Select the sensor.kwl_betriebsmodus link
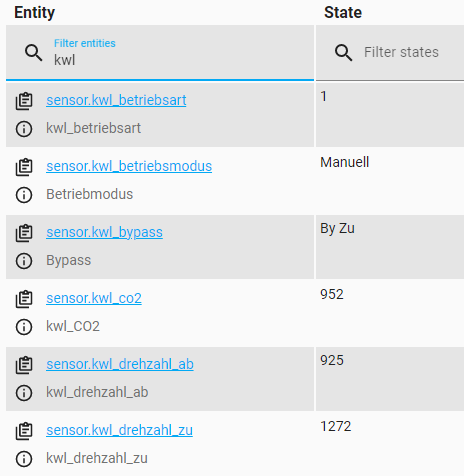 coord(129,166)
